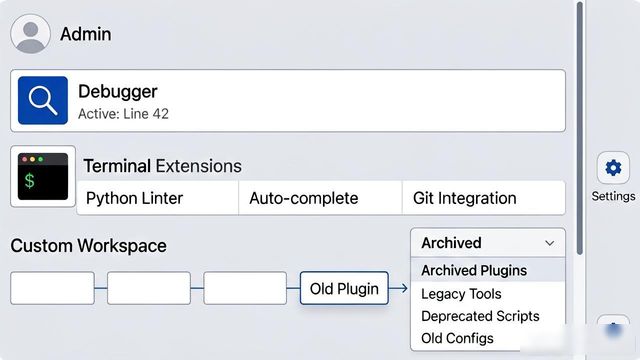The height and width of the screenshot is (360, 640).
Task: Click the second empty workspace slot
Action: click(x=149, y=288)
